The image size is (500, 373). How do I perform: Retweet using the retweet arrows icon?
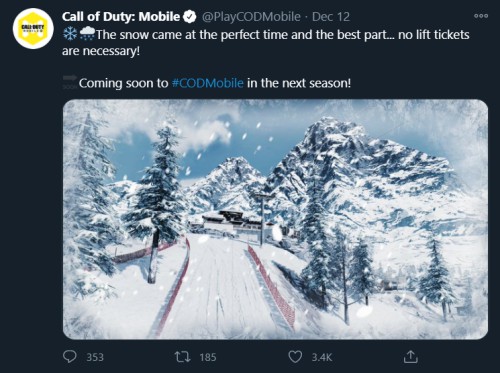pos(183,357)
